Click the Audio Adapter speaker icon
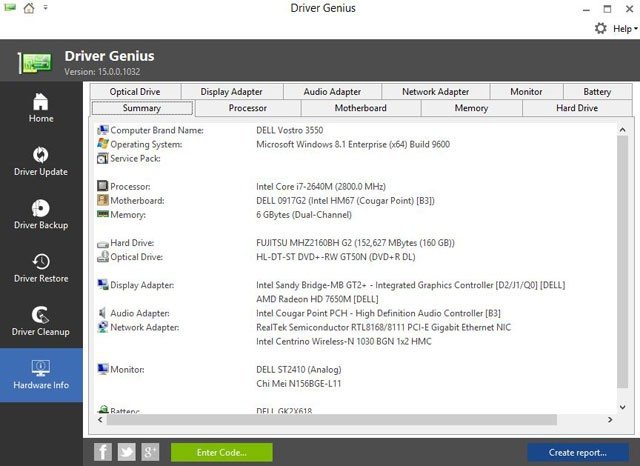 pos(102,313)
